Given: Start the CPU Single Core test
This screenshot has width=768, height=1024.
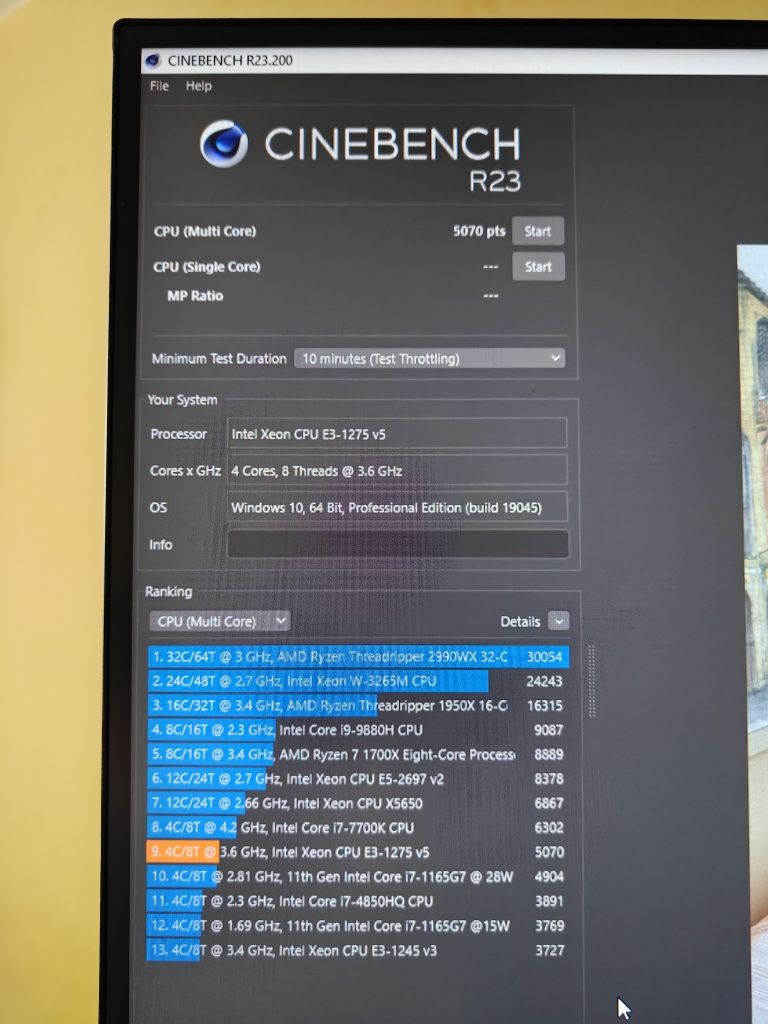Looking at the screenshot, I should [x=538, y=266].
